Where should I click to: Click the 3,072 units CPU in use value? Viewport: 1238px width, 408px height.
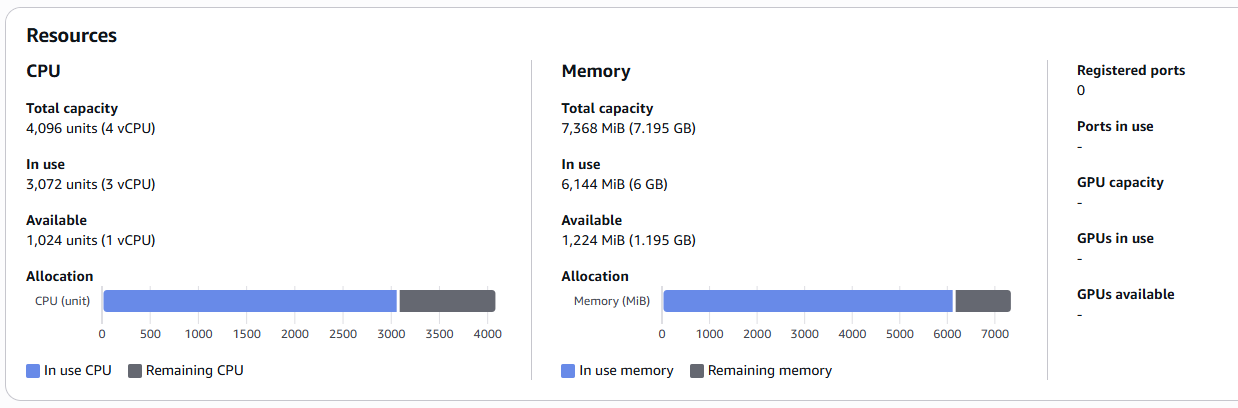pyautogui.click(x=90, y=184)
